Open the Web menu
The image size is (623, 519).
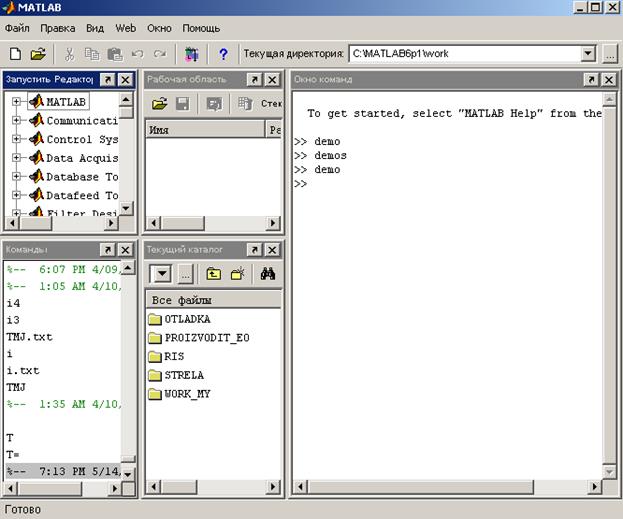tap(126, 28)
